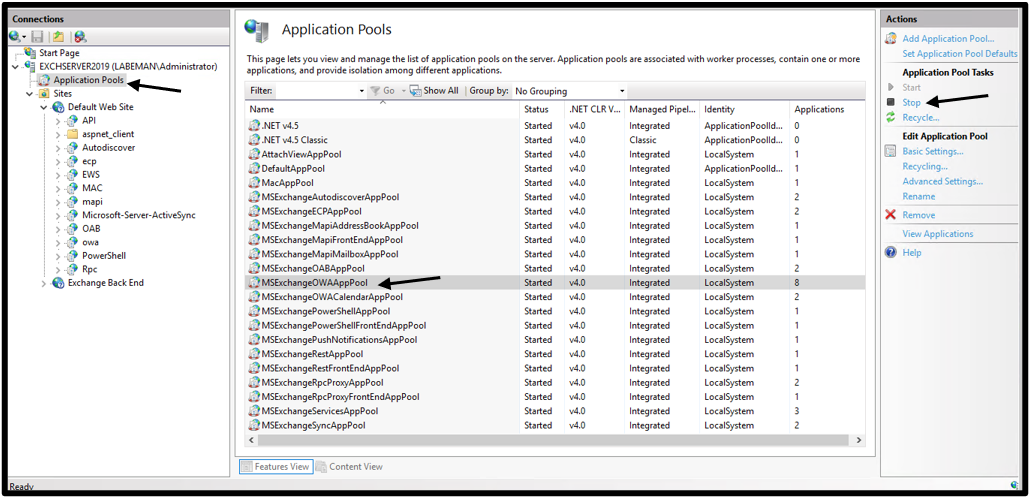Click the Filter text field
1031x497 pixels.
(x=316, y=91)
